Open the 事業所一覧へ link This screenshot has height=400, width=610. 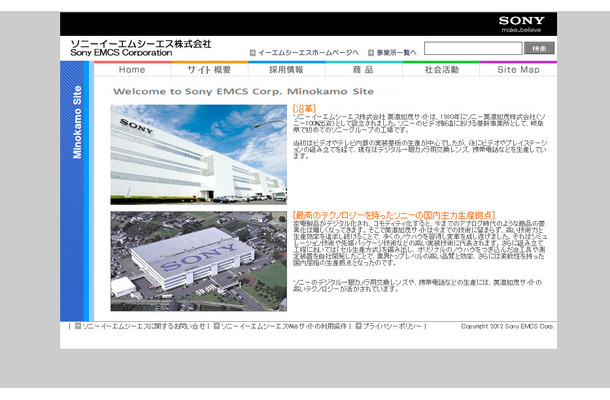click(x=396, y=53)
